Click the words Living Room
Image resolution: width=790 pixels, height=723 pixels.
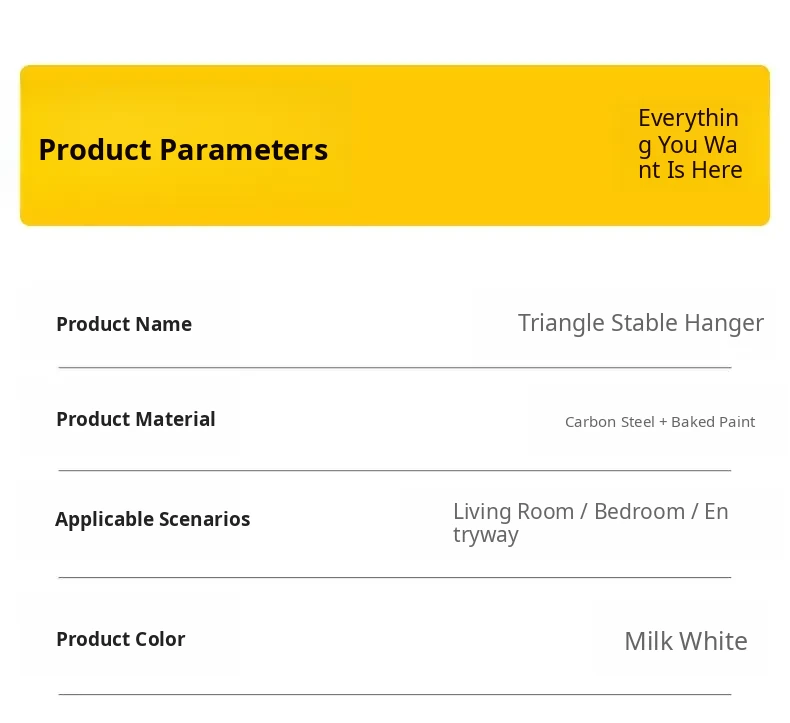coord(513,512)
